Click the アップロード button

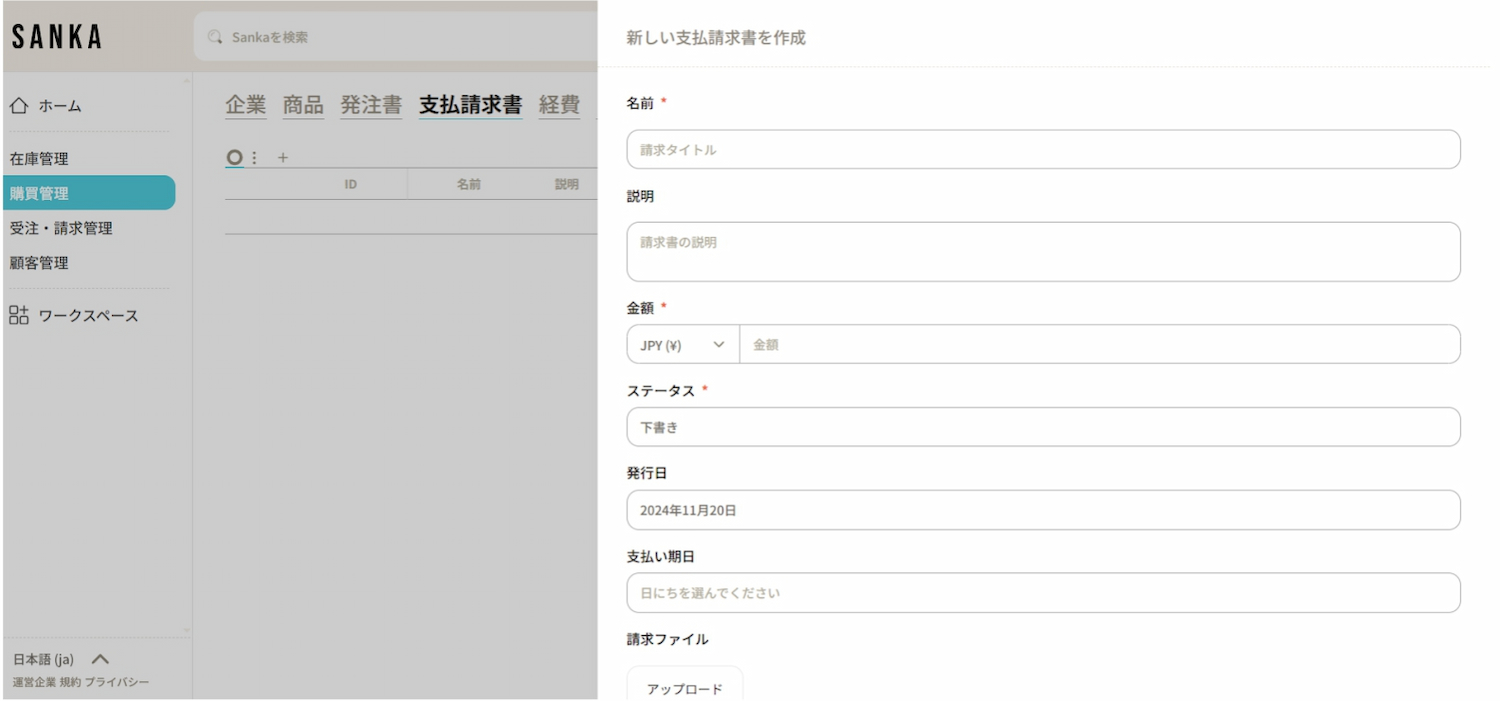point(684,688)
